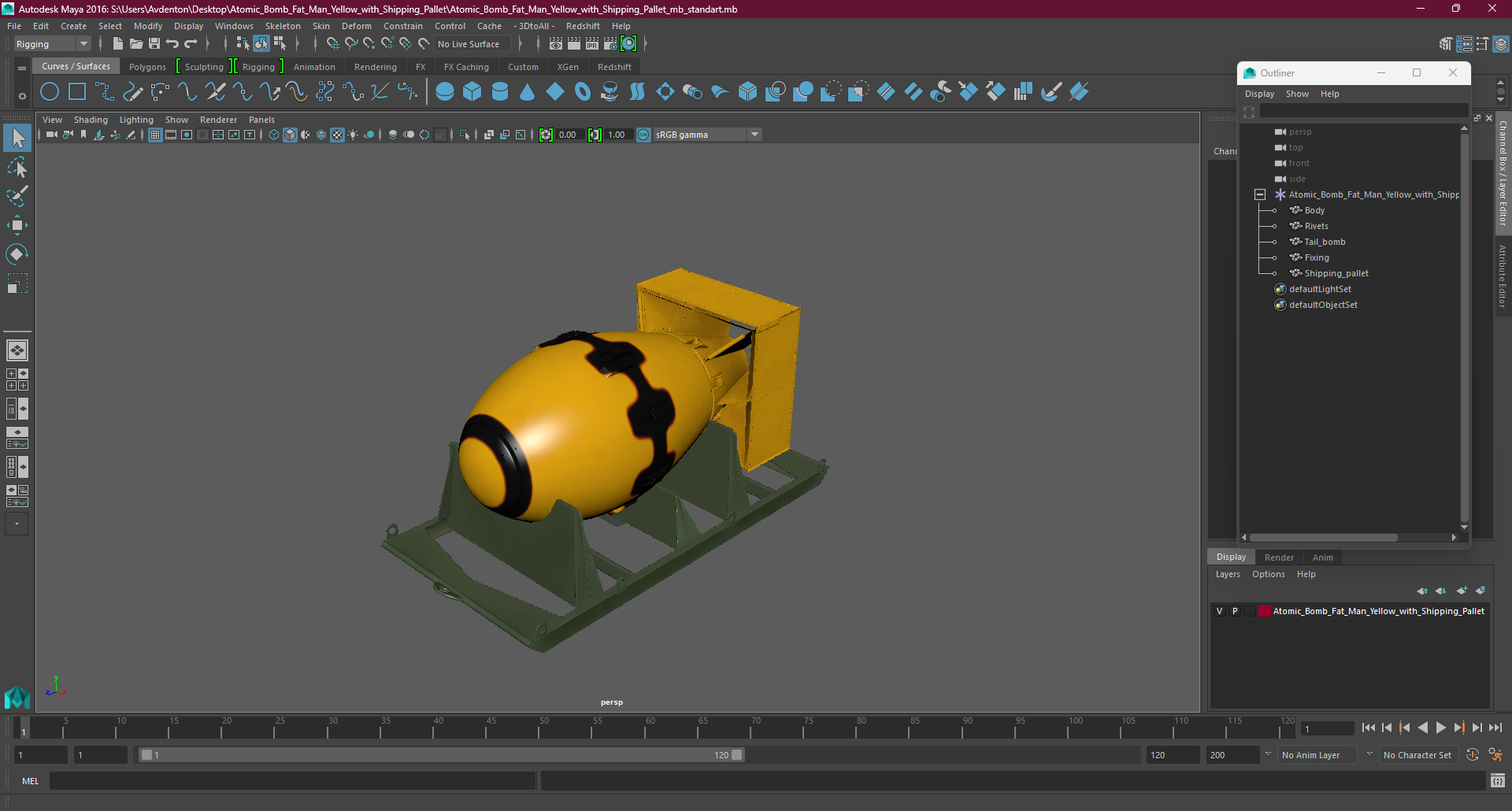Image resolution: width=1512 pixels, height=811 pixels.
Task: Select the NURBS circle shelf icon
Action: pos(50,92)
